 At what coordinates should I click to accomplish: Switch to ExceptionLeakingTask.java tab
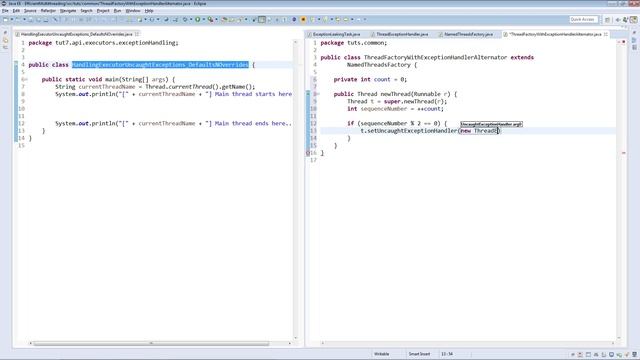[336, 34]
